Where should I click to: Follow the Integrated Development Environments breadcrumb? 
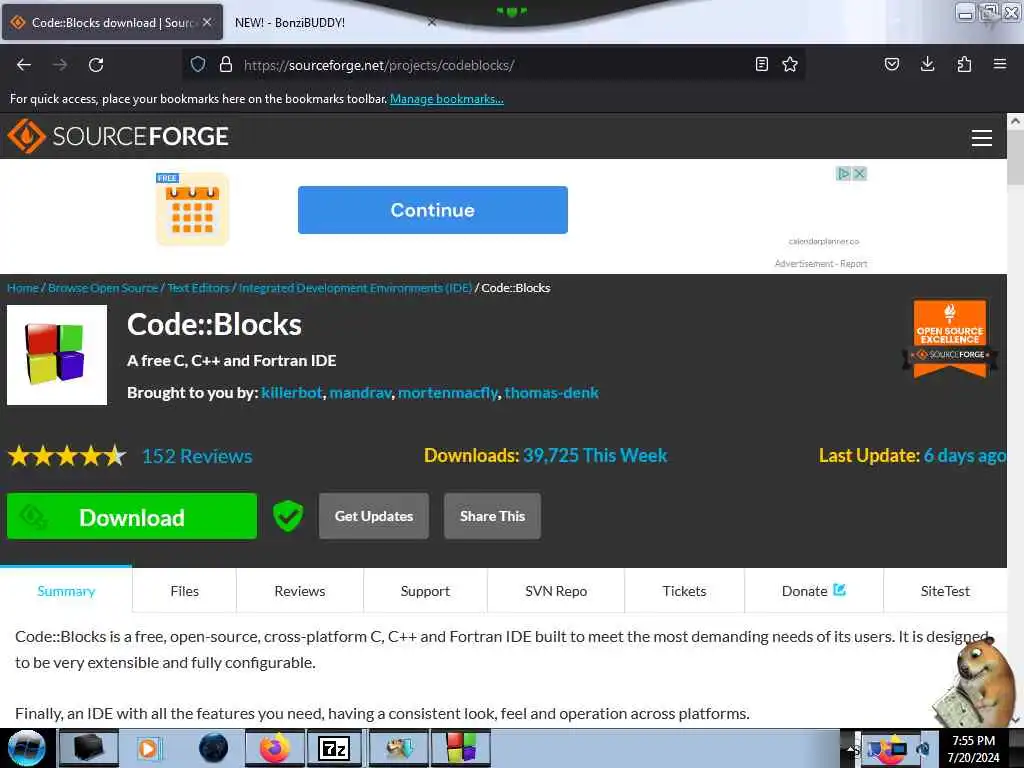pos(355,287)
